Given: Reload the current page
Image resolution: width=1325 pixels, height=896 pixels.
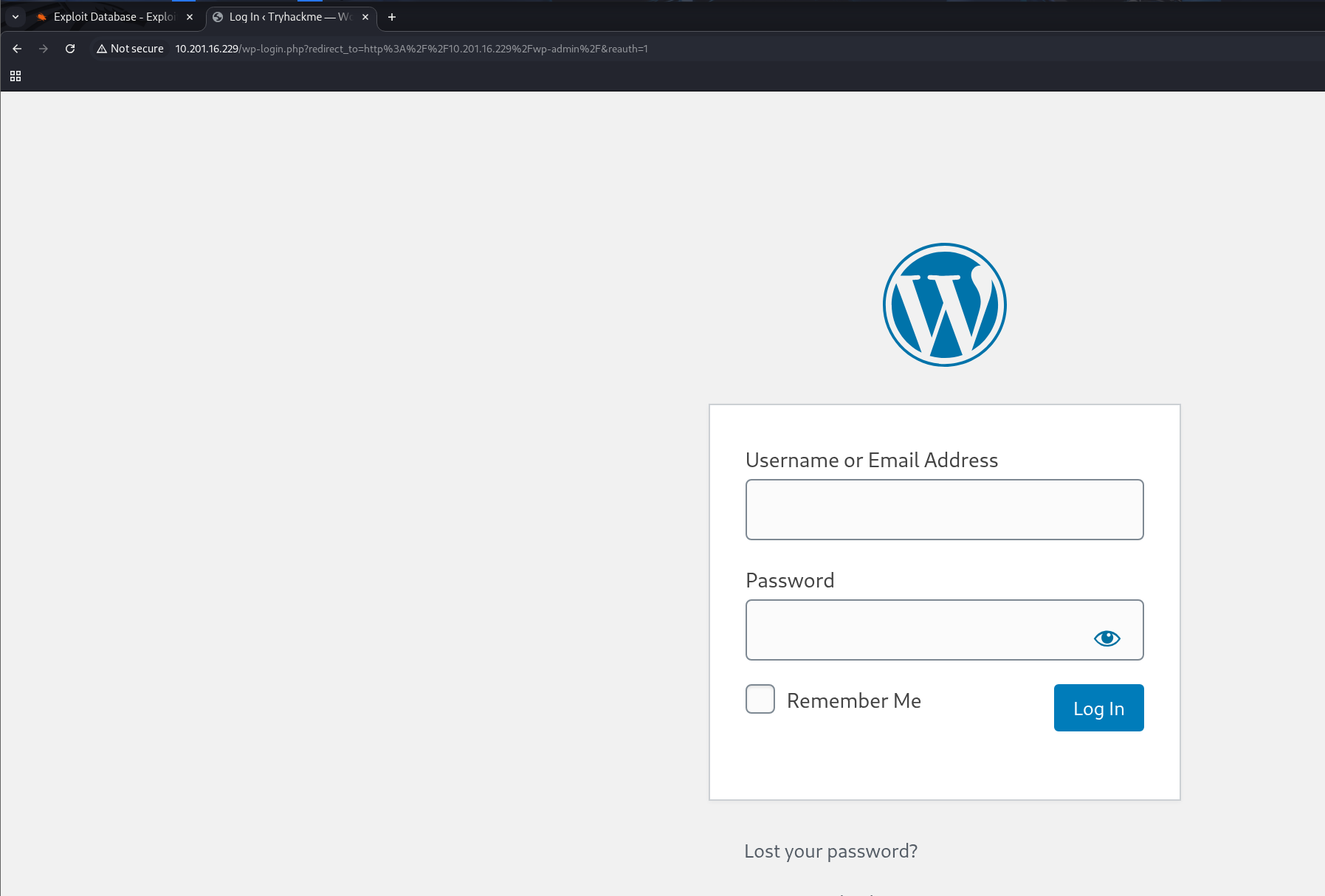Looking at the screenshot, I should click(70, 49).
